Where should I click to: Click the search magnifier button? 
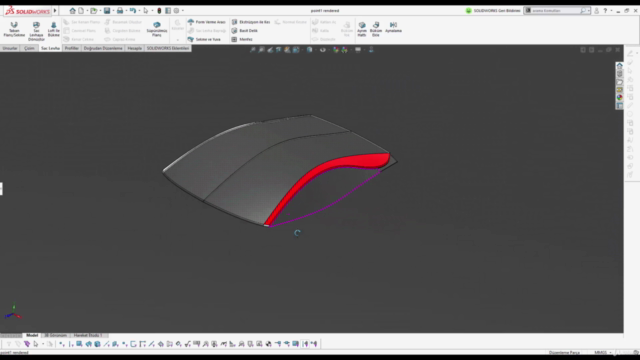point(583,11)
